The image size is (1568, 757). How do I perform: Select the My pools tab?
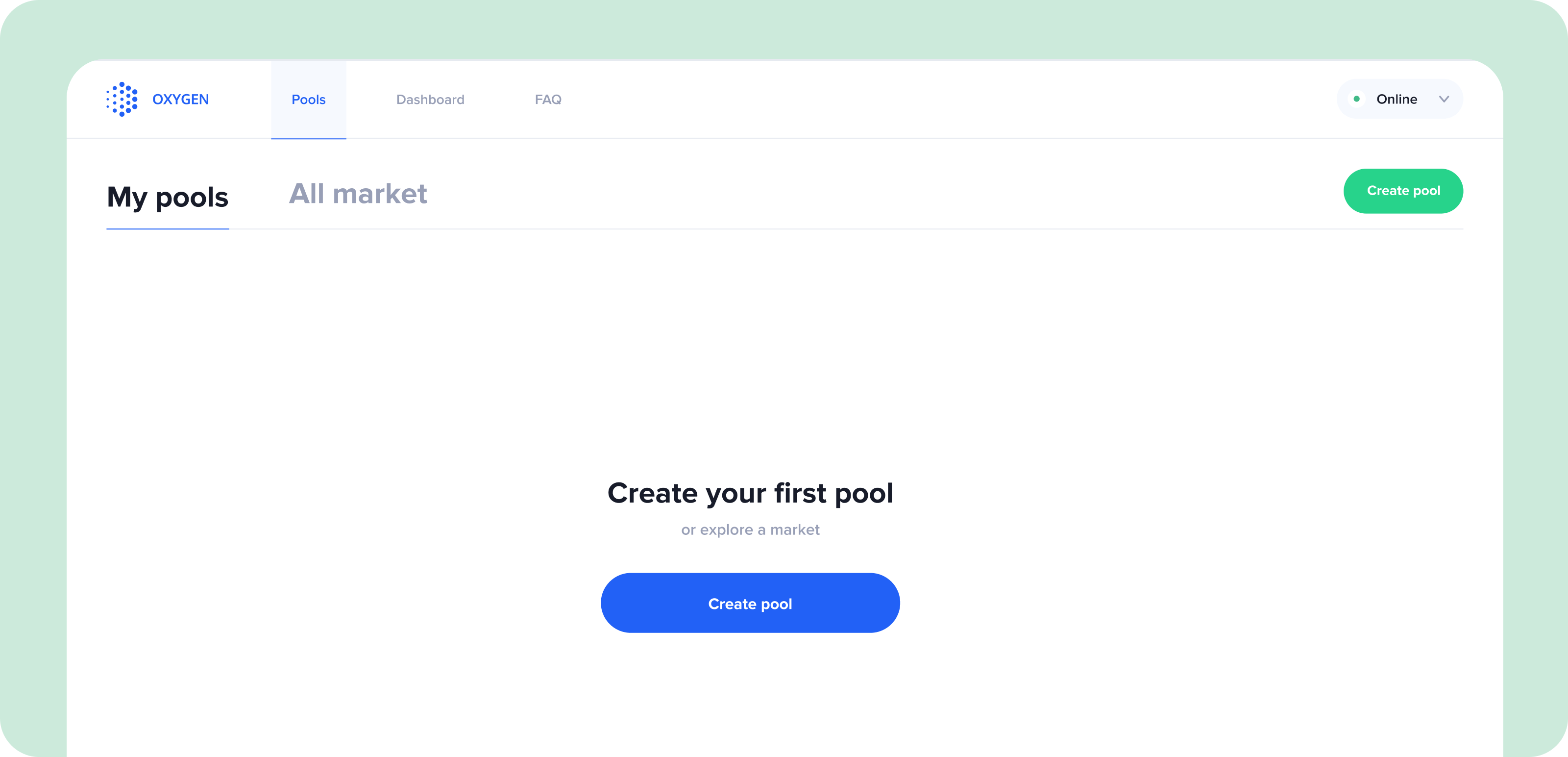pos(168,197)
